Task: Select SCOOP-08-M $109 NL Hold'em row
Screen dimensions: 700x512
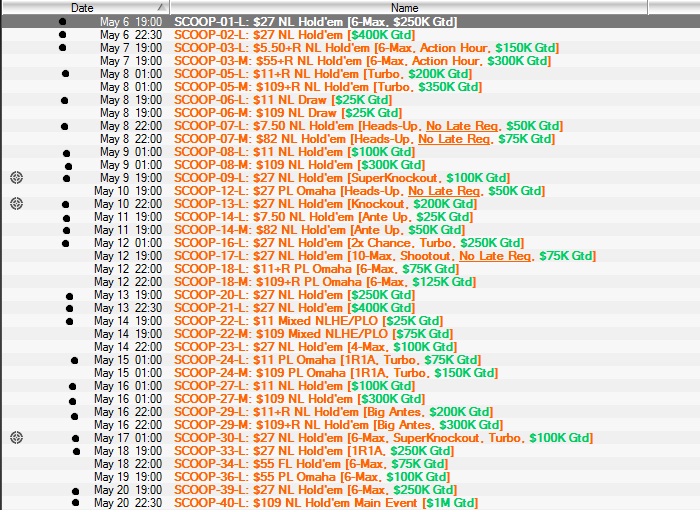Action: click(350, 165)
